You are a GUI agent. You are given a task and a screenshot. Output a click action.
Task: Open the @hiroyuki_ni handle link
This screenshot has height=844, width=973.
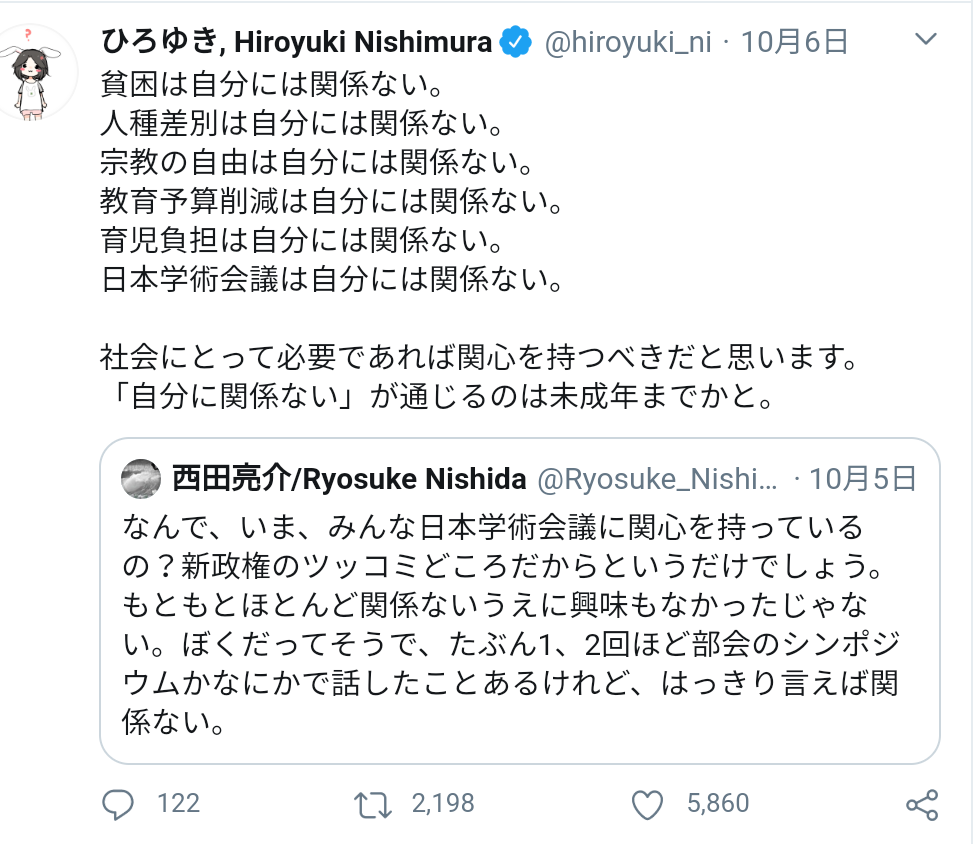[628, 42]
